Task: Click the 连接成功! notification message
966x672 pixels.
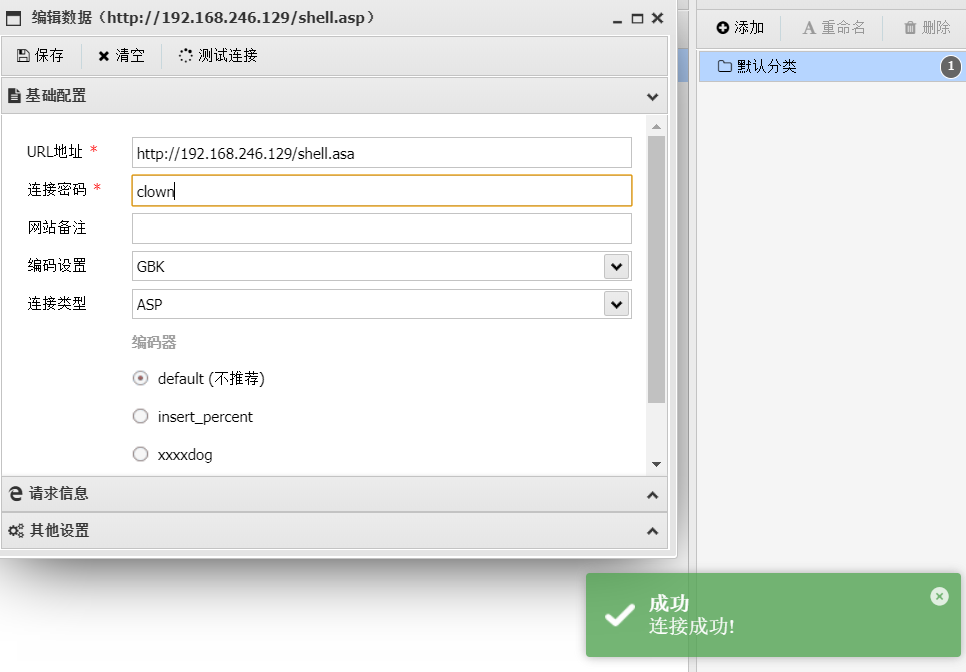Action: [691, 626]
